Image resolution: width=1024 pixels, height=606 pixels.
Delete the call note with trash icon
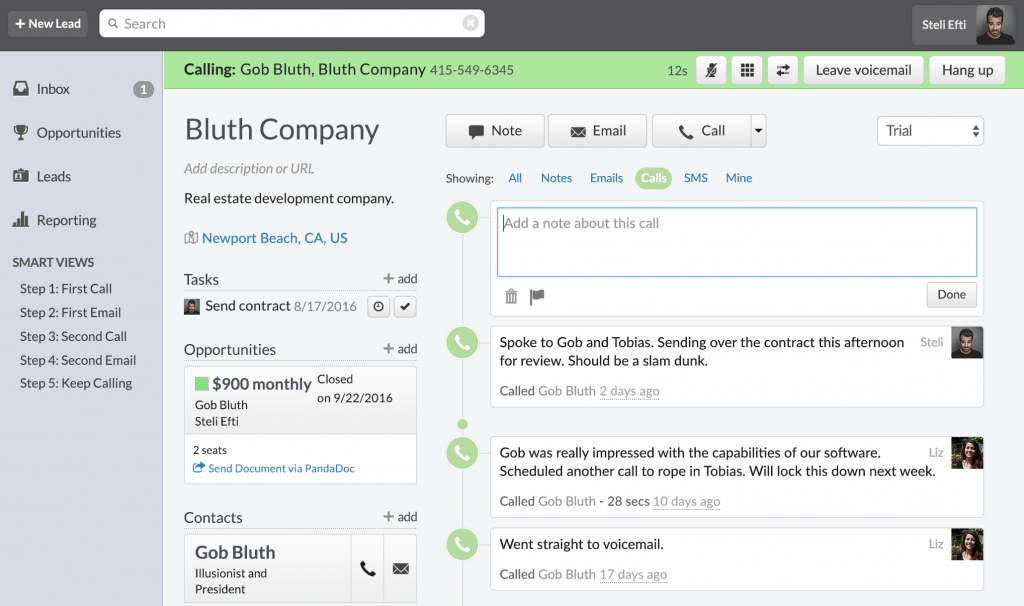coord(511,296)
